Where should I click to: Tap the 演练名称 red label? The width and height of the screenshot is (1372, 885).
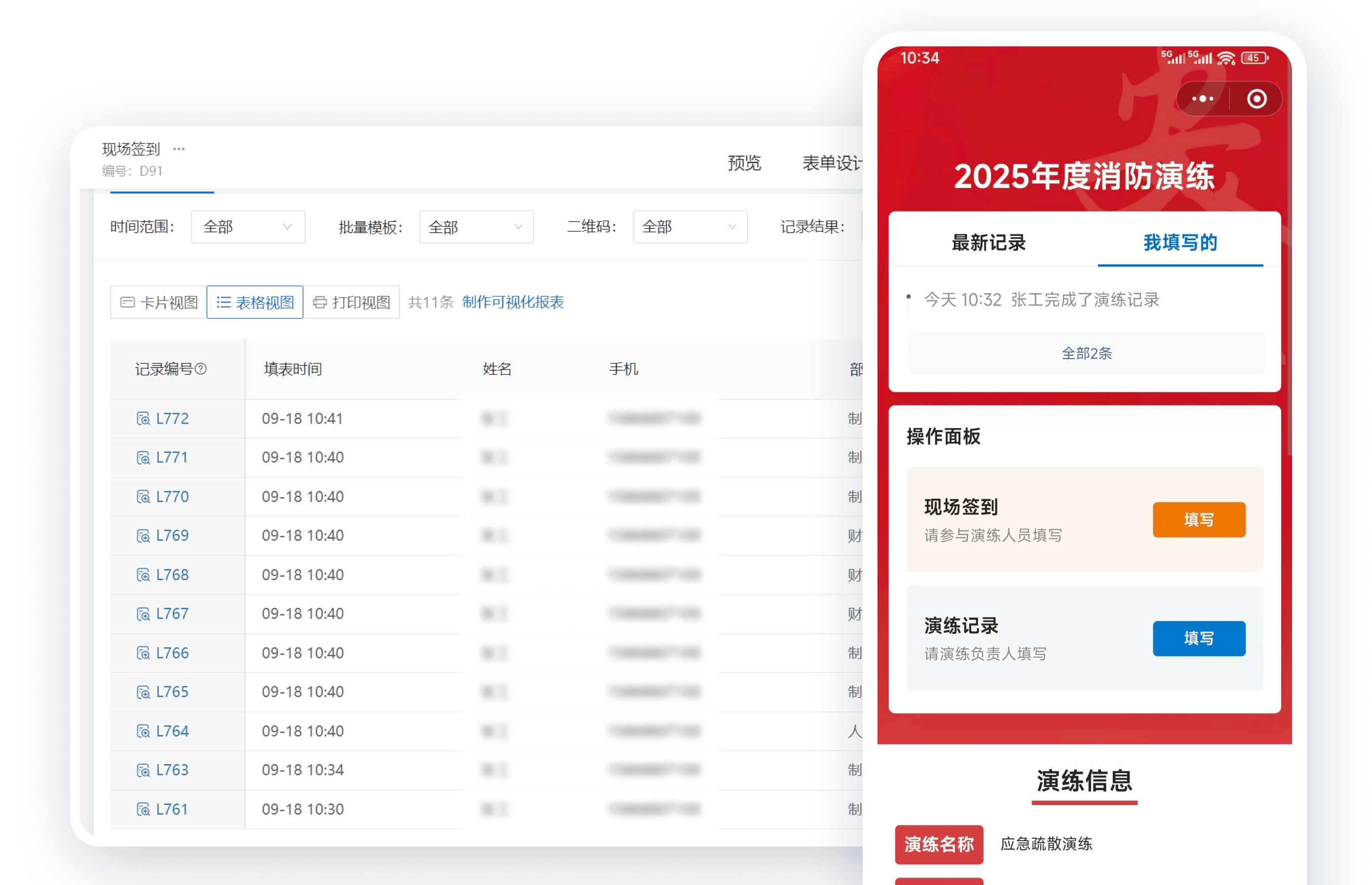click(x=939, y=844)
